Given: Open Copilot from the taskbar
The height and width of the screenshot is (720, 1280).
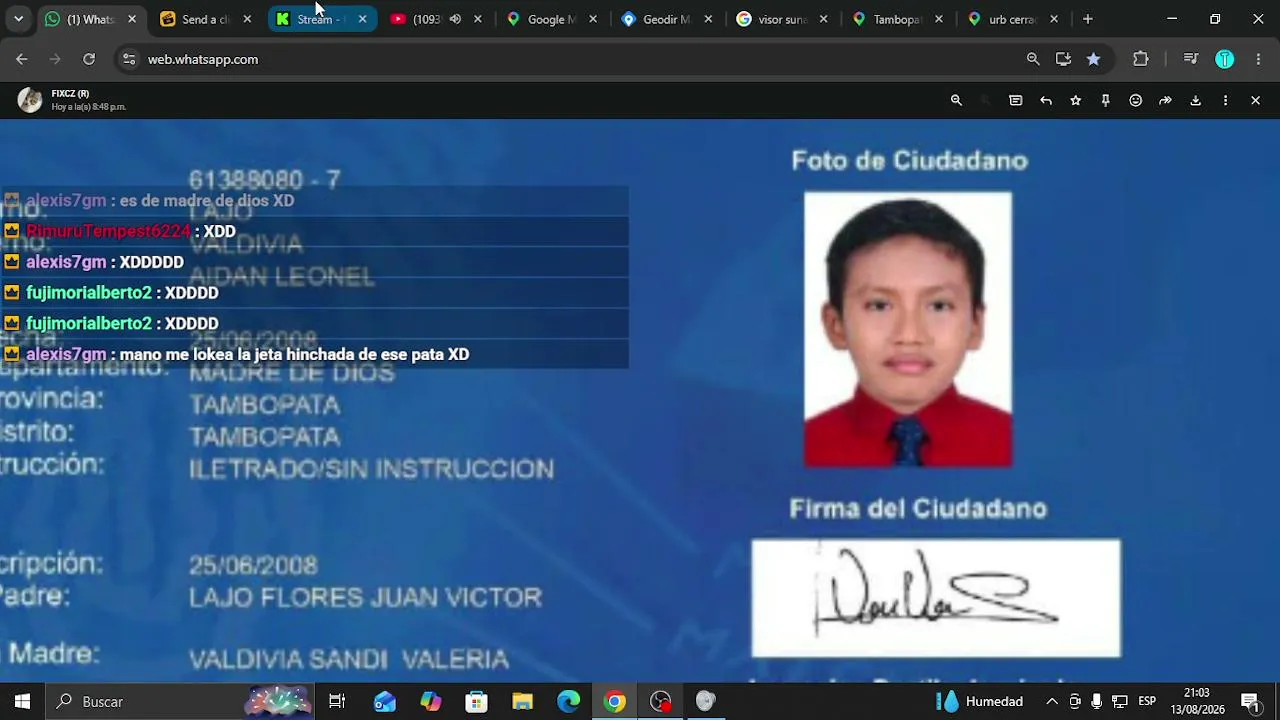Looking at the screenshot, I should click(431, 701).
